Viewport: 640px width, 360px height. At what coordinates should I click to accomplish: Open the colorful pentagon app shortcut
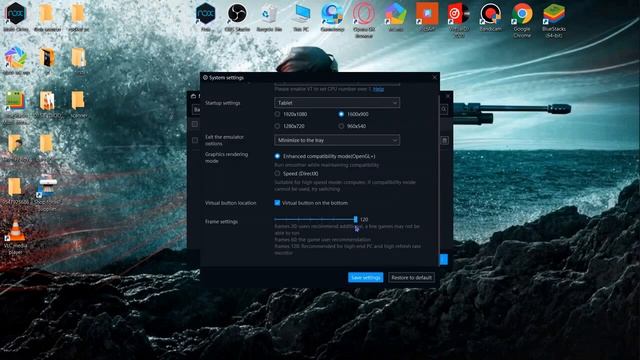point(396,17)
